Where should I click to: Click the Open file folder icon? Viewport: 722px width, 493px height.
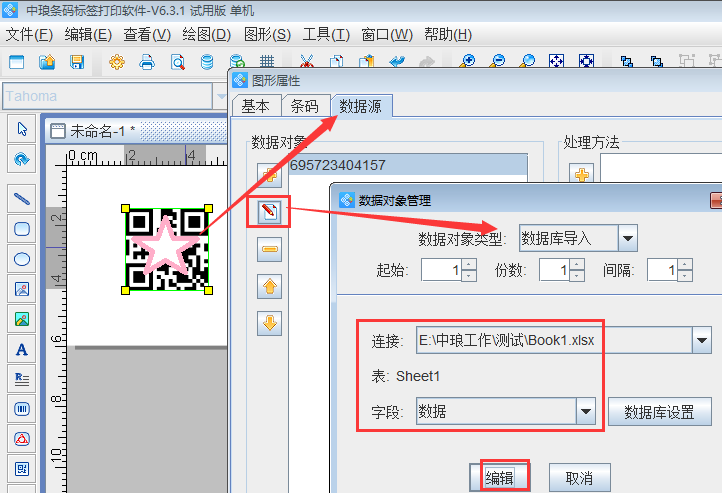pyautogui.click(x=47, y=61)
